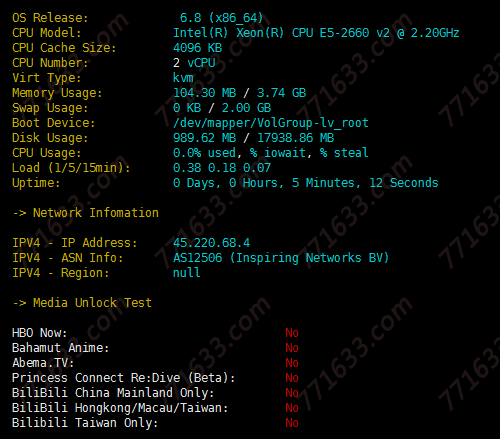Click the Memory Usage value 104.30 MB
The image size is (500, 439).
[204, 93]
